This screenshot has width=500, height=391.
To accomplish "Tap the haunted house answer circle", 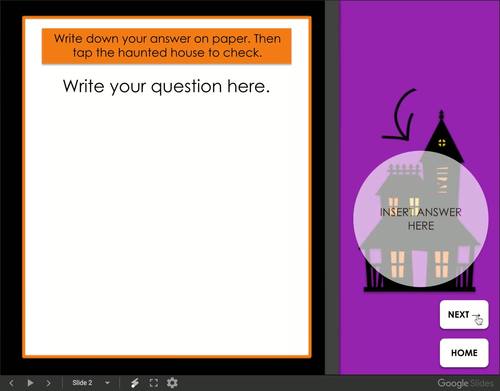I will coord(421,219).
